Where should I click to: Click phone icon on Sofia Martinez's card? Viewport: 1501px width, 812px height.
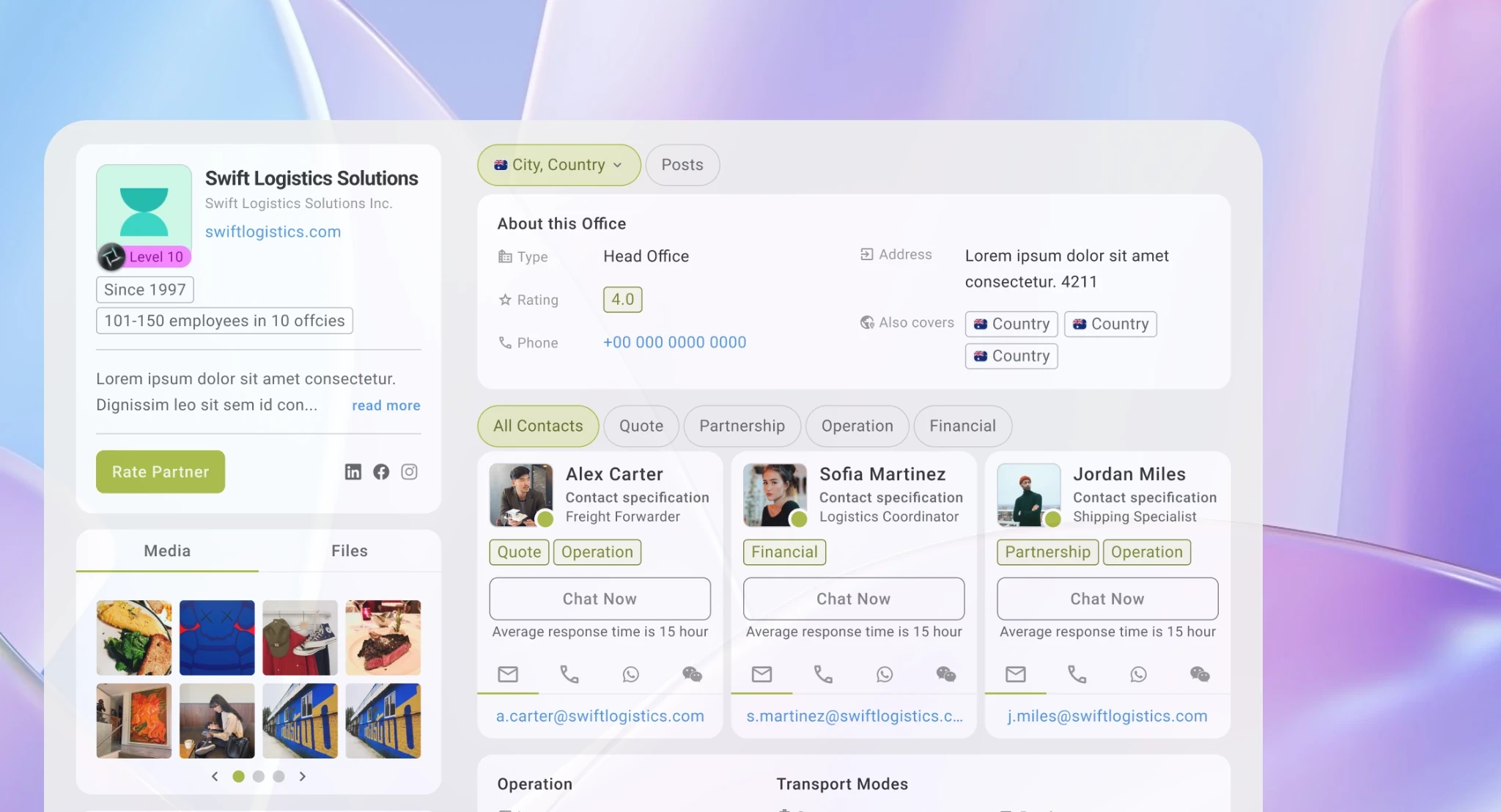tap(824, 674)
